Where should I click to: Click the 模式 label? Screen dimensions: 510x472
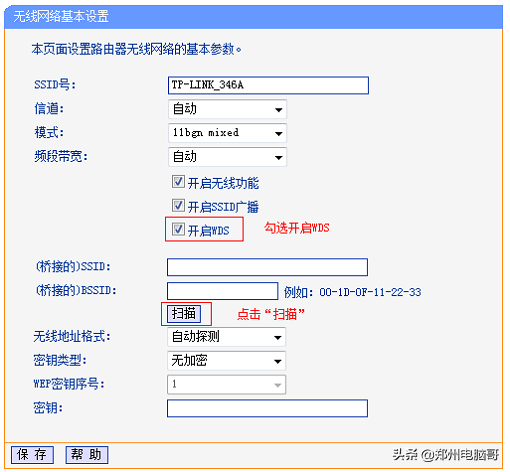pos(49,132)
